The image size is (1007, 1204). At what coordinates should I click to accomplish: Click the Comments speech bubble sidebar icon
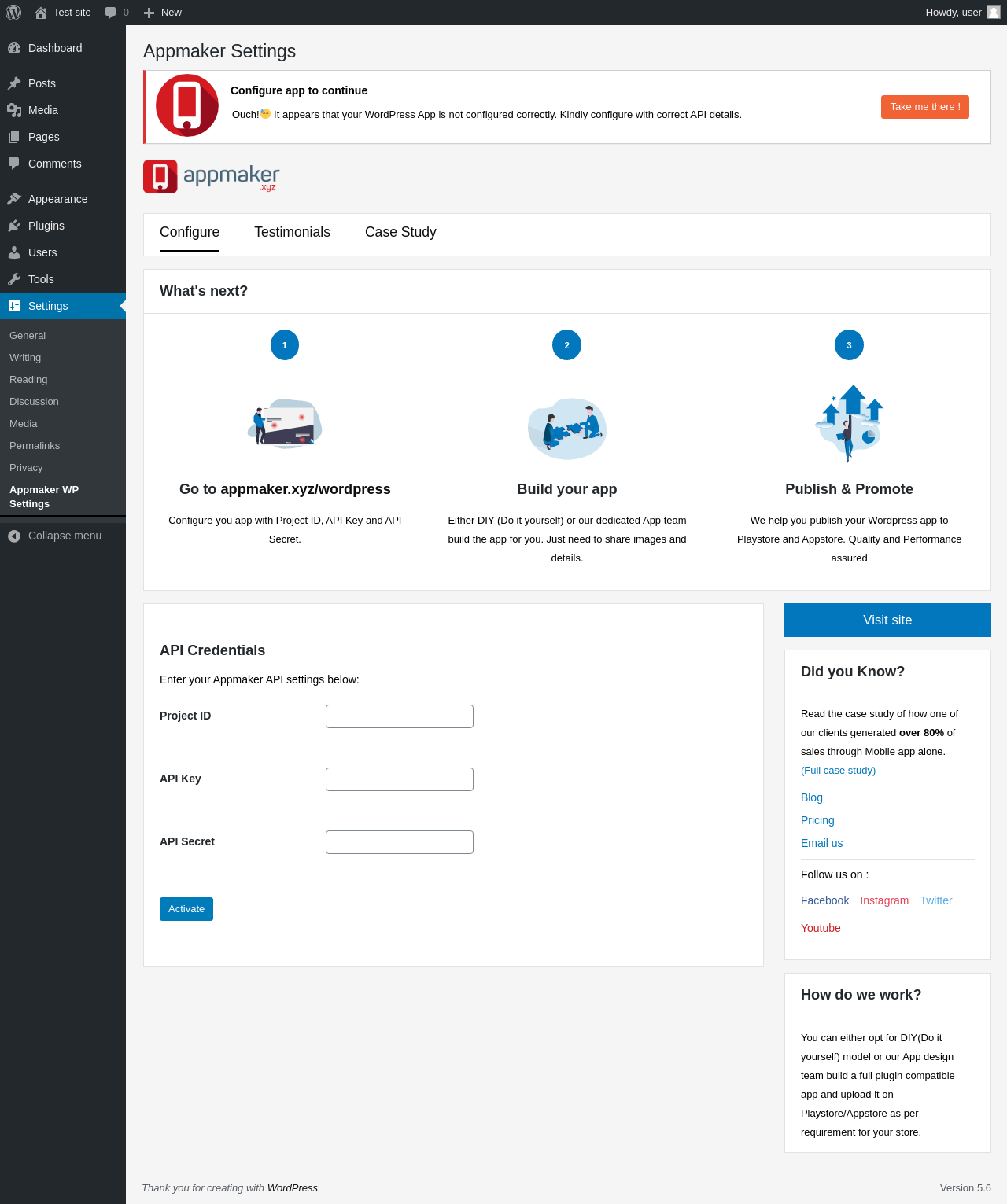coord(14,164)
